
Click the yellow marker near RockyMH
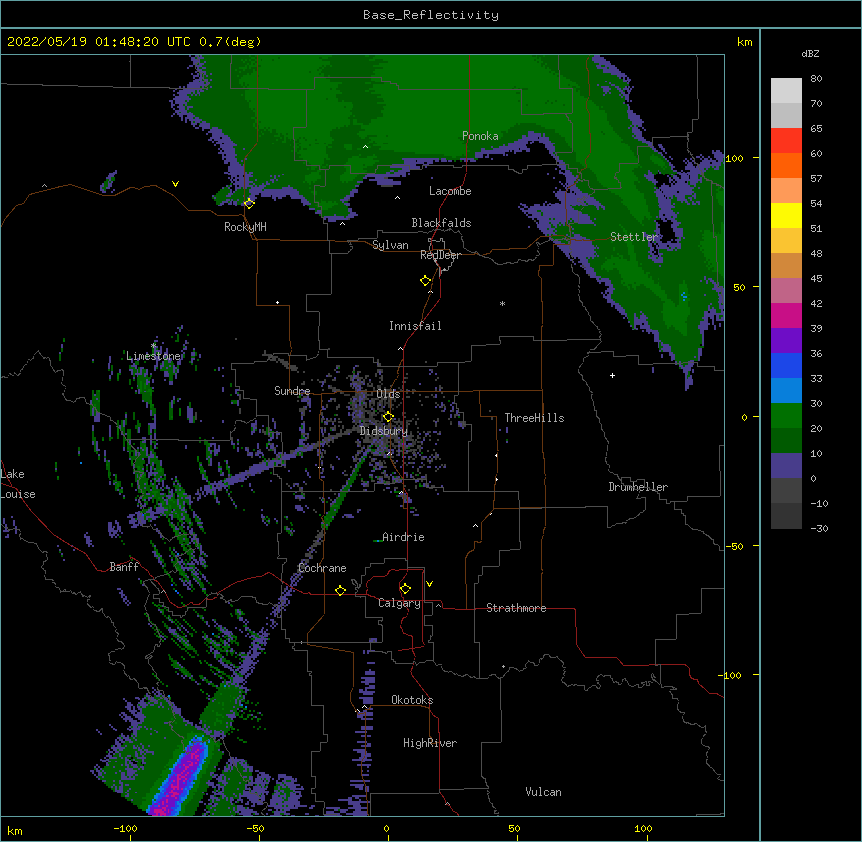(x=249, y=203)
